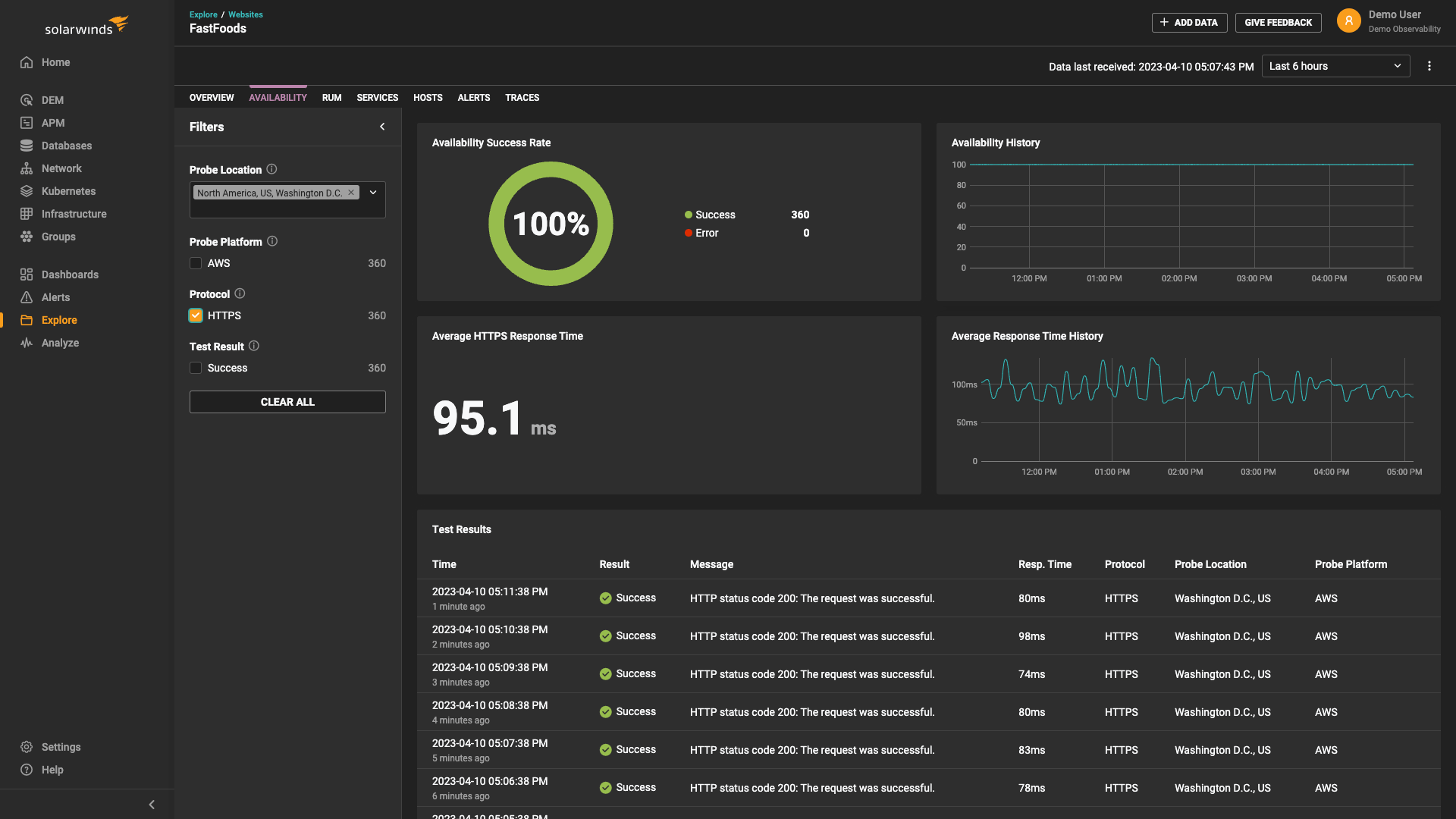Viewport: 1456px width, 819px height.
Task: Enable the AWS probe platform filter
Action: pyautogui.click(x=195, y=263)
